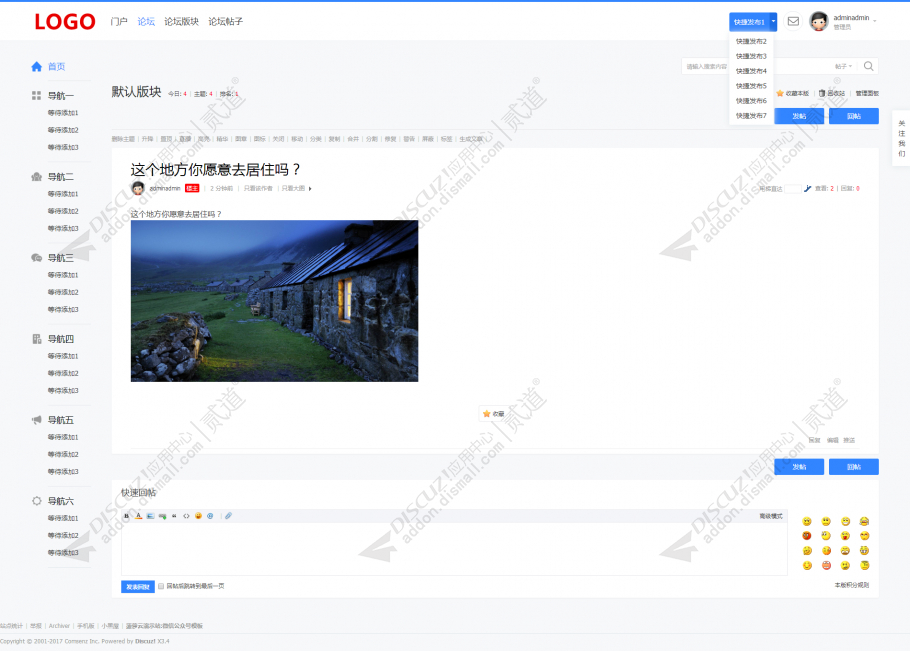The height and width of the screenshot is (651, 910).
Task: Click the LOGO in the header
Action: [x=65, y=21]
